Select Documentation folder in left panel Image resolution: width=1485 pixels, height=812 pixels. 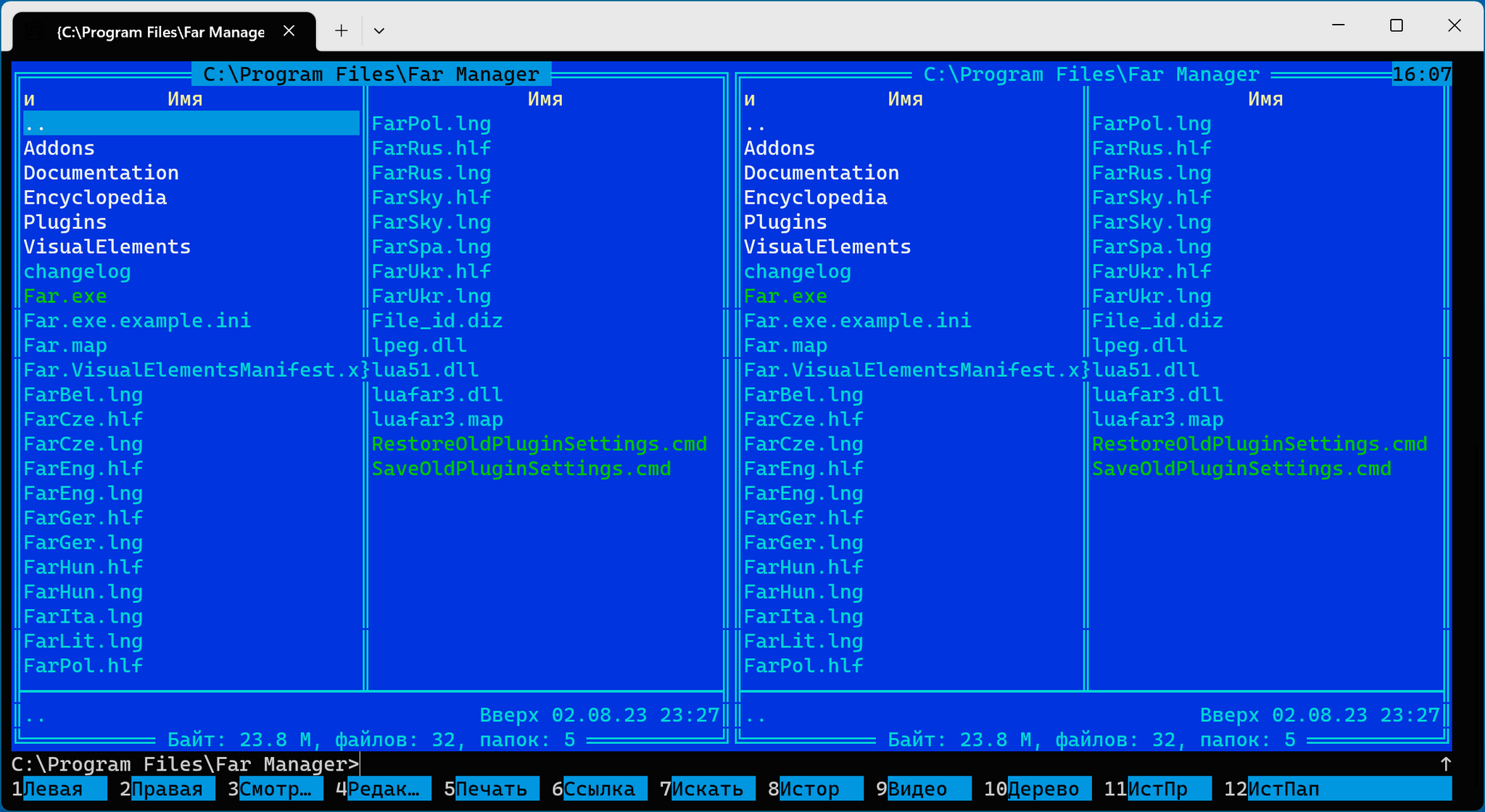coord(102,173)
